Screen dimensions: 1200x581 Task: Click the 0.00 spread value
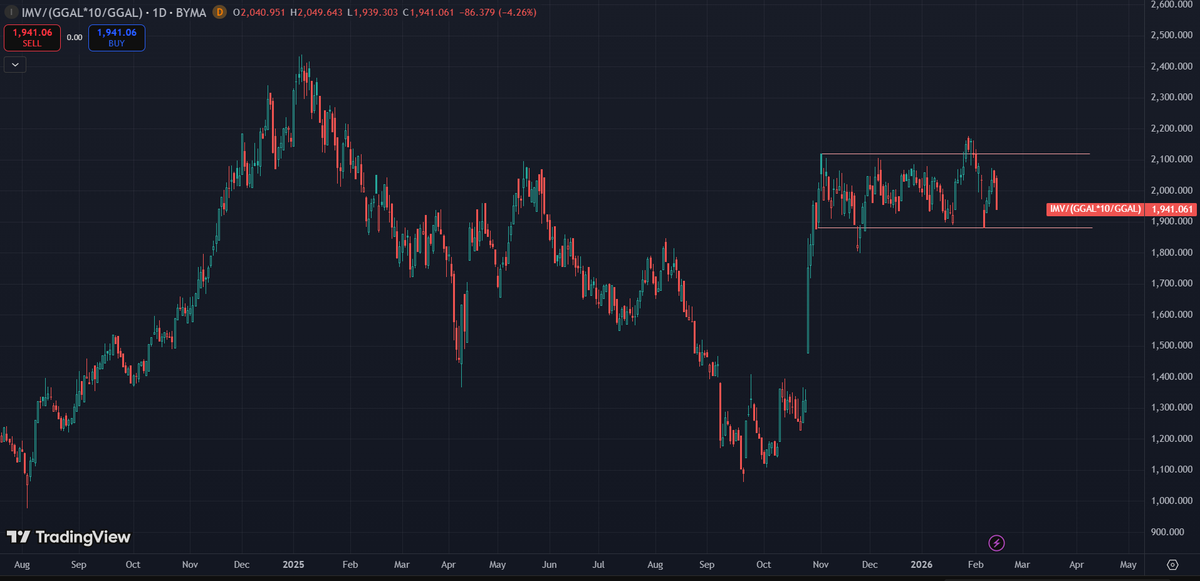click(x=73, y=38)
